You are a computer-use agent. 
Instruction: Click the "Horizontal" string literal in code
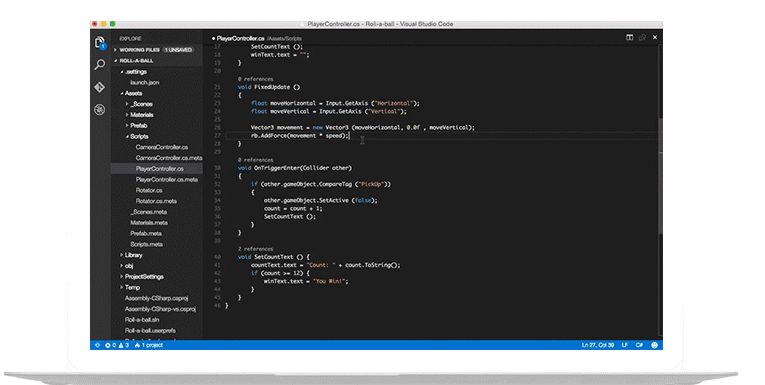point(394,103)
